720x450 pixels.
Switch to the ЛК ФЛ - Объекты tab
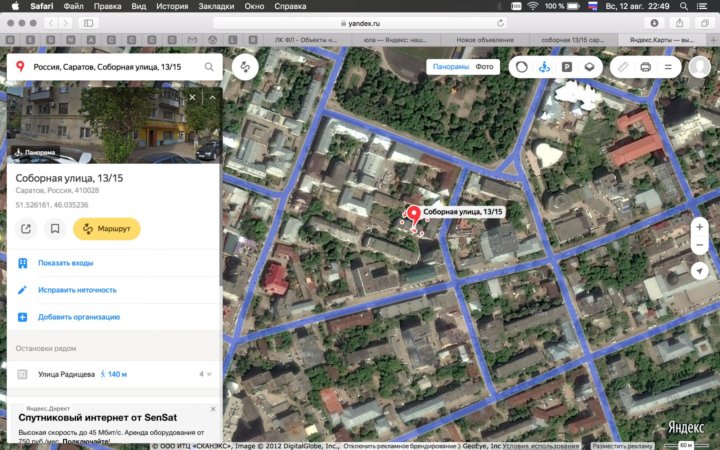point(306,40)
